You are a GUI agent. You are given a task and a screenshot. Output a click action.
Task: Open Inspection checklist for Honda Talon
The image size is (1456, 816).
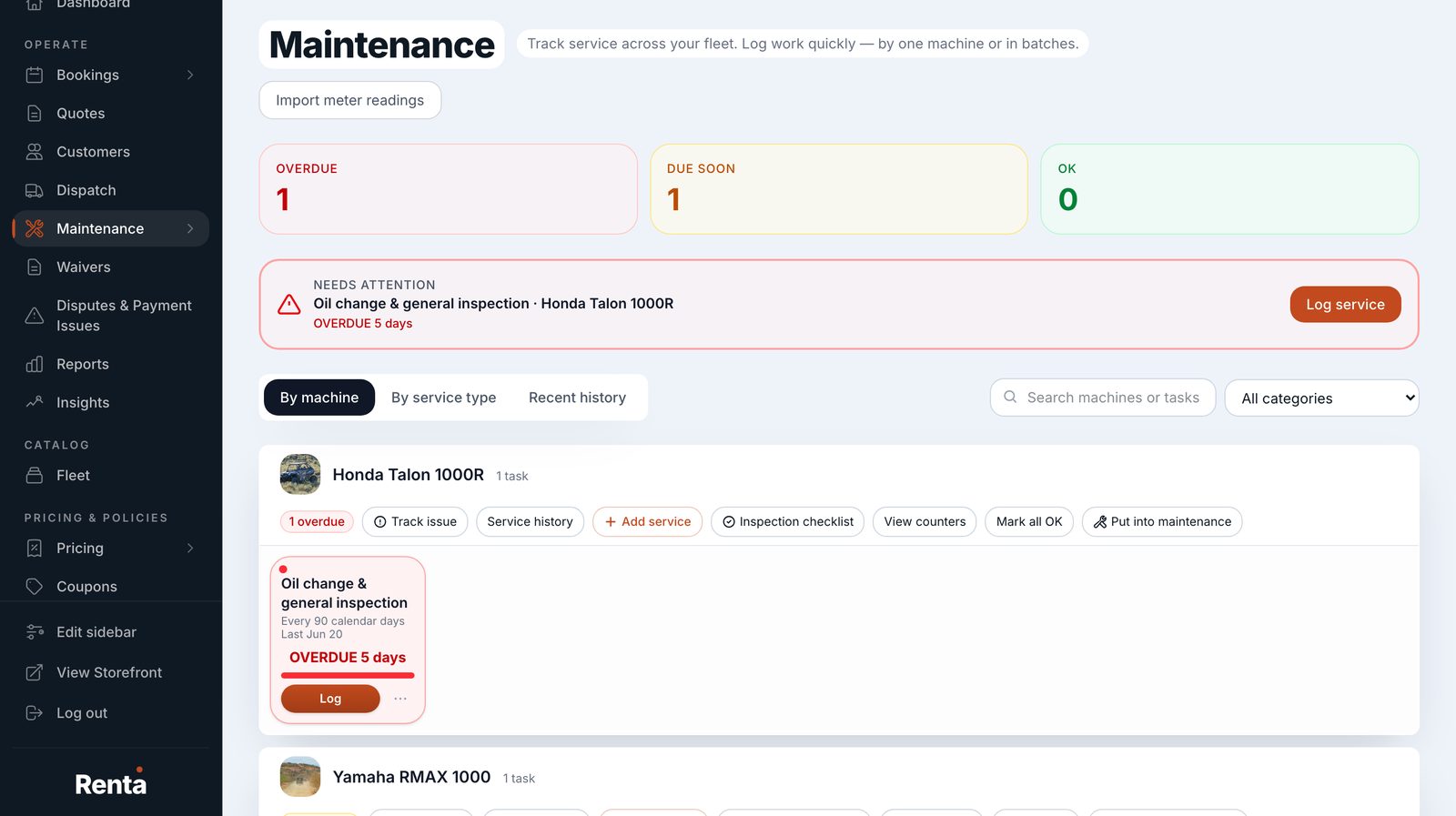pos(788,522)
